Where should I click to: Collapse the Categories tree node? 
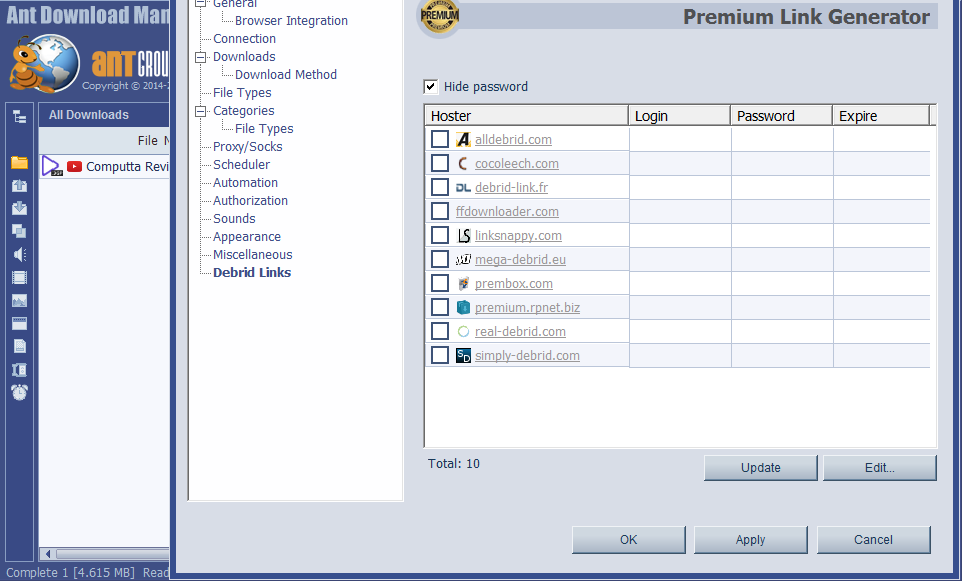(x=201, y=112)
